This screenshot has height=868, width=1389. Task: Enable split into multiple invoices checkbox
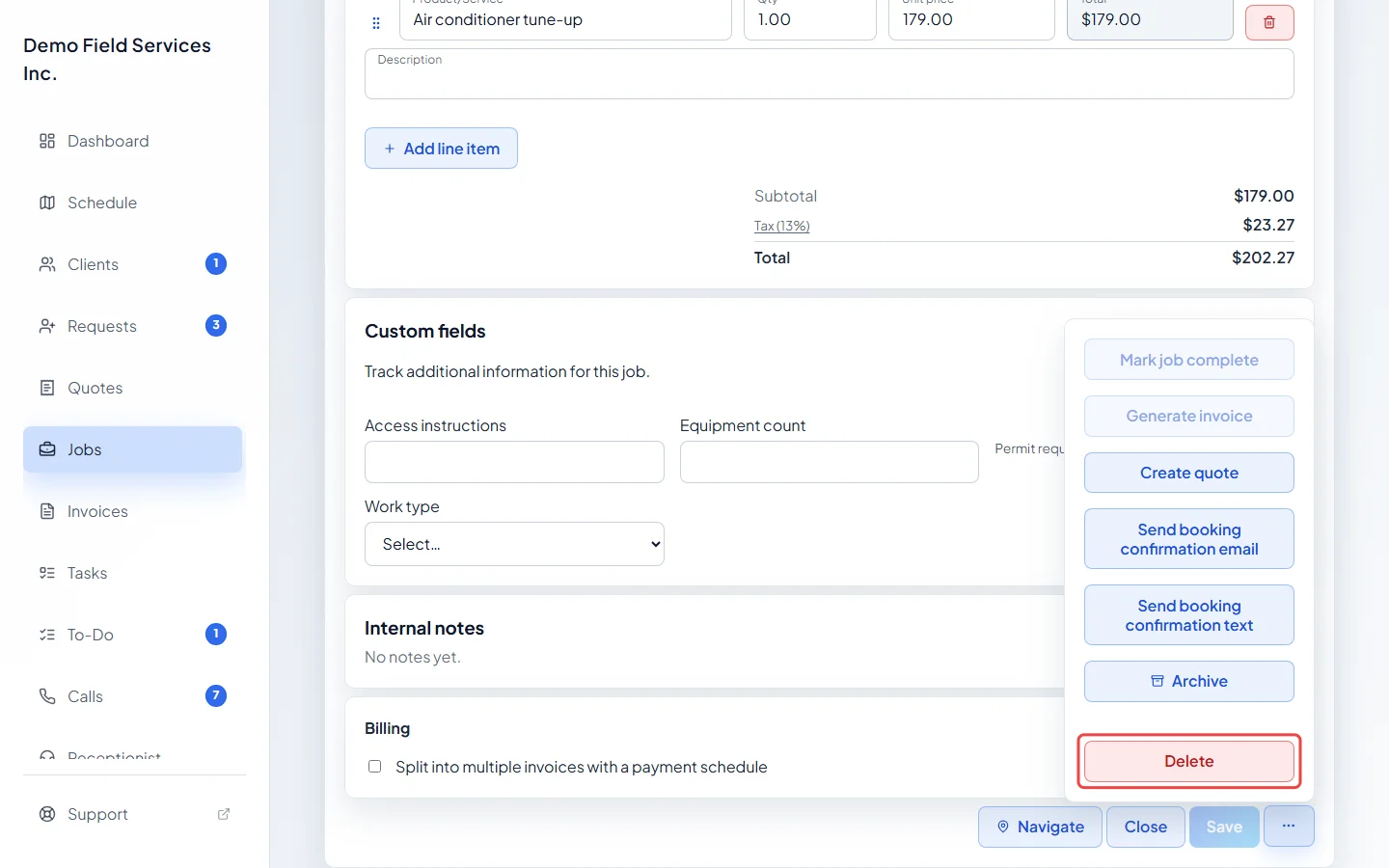click(x=374, y=767)
